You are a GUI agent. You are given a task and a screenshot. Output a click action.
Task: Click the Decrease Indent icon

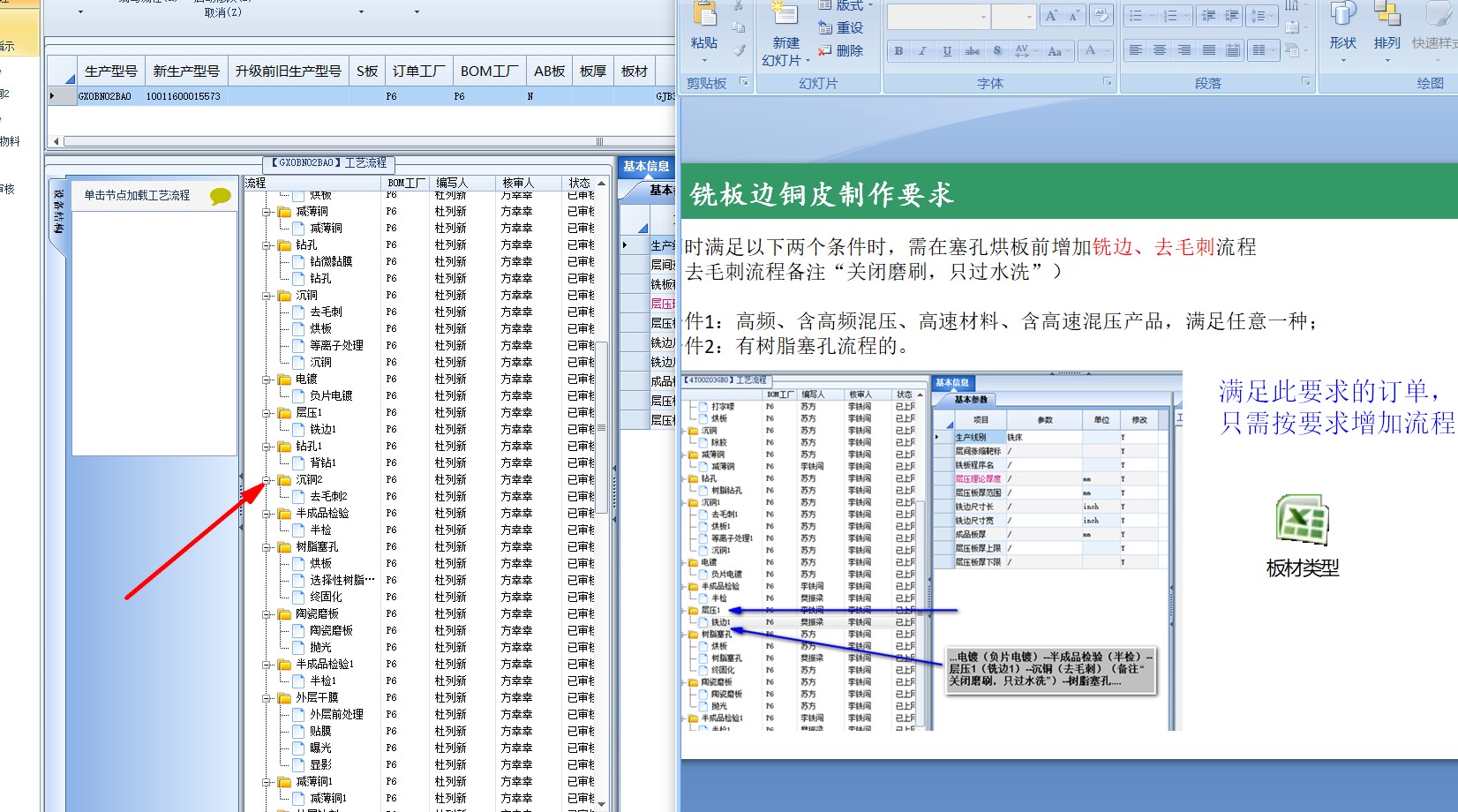[1209, 16]
